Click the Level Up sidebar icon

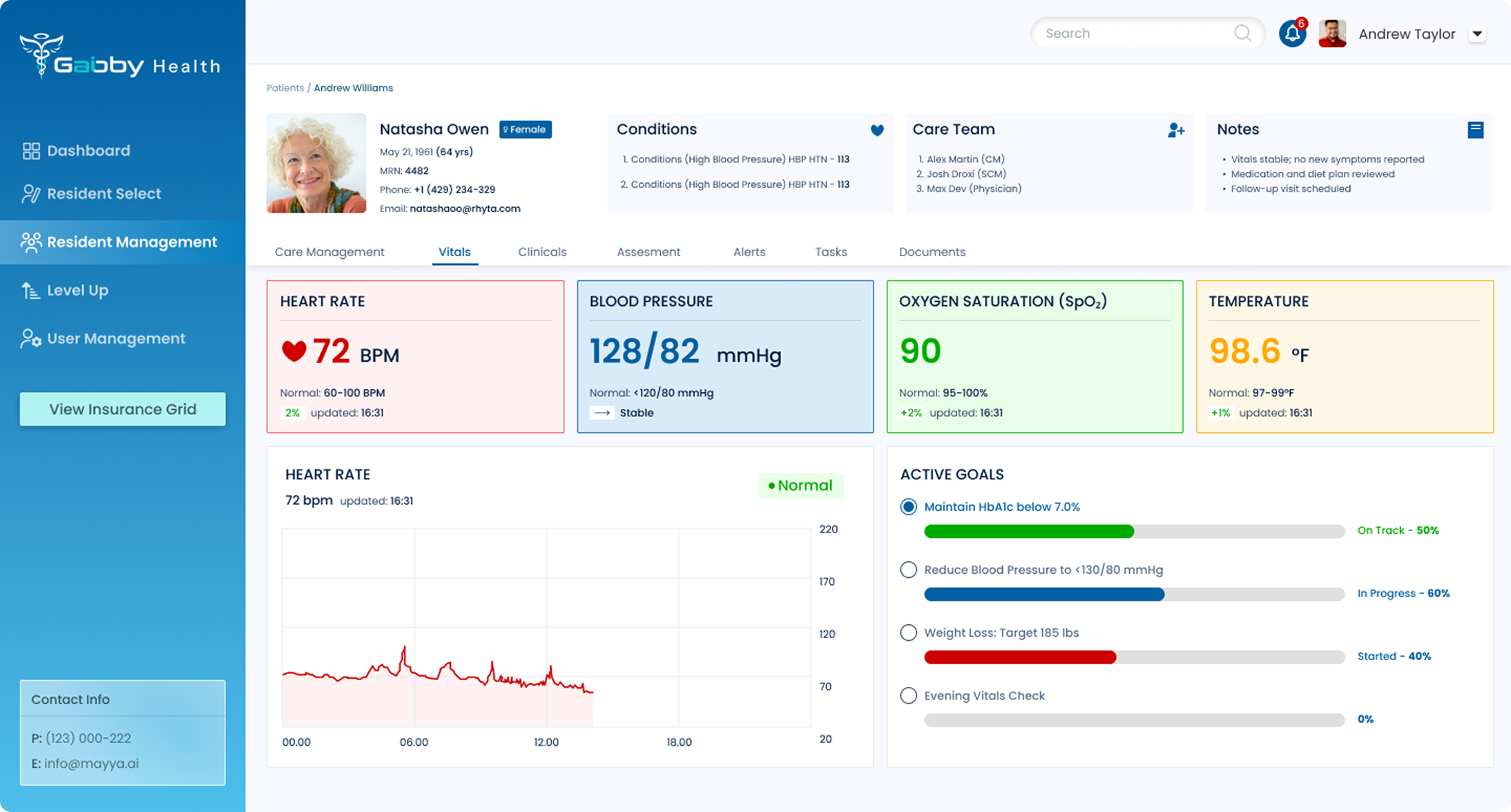pos(30,290)
